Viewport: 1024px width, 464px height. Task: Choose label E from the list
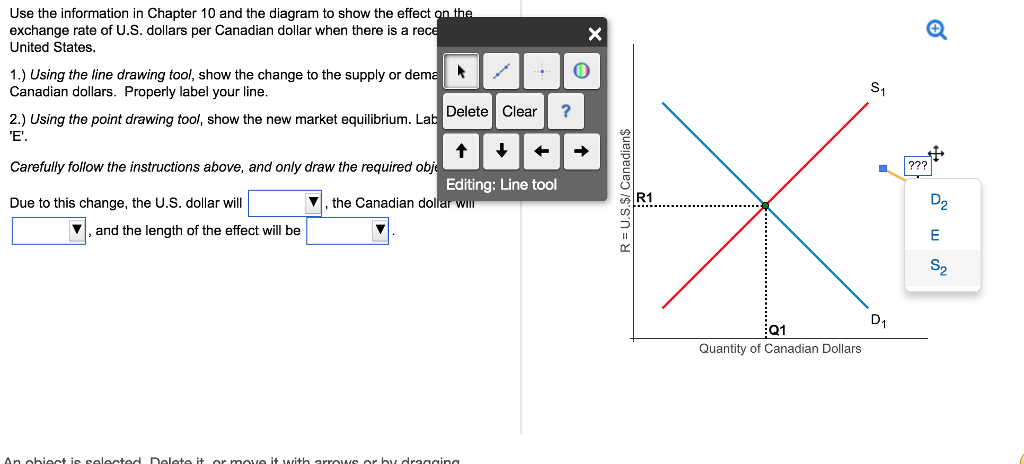(936, 236)
